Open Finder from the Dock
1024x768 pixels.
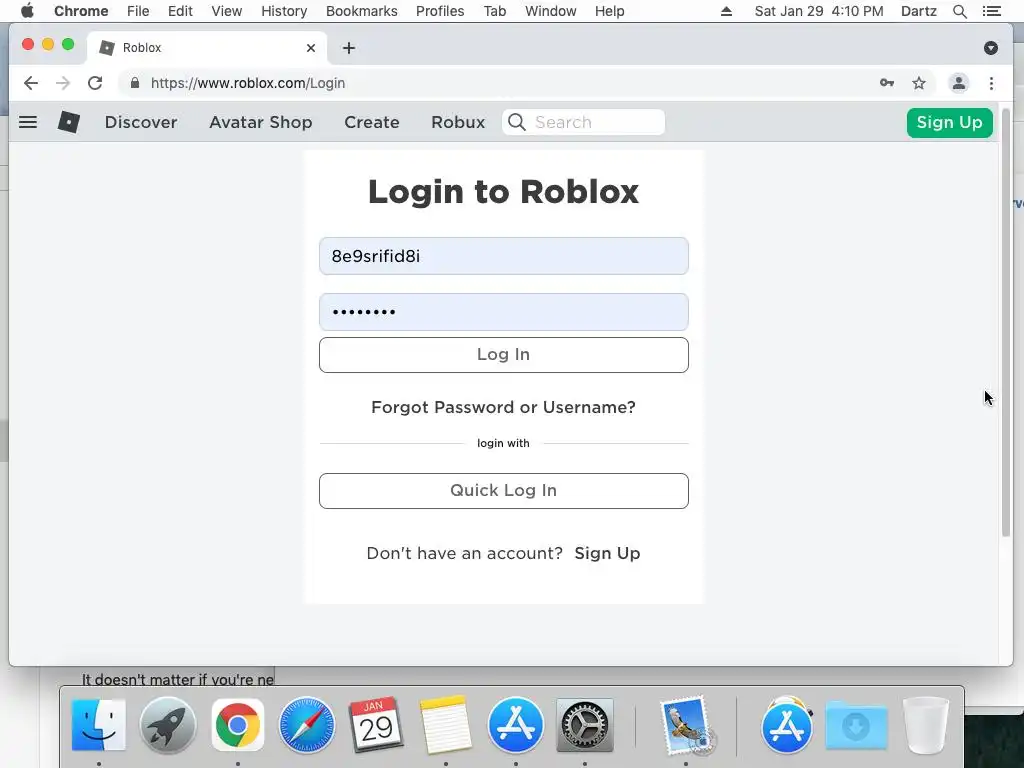point(99,725)
